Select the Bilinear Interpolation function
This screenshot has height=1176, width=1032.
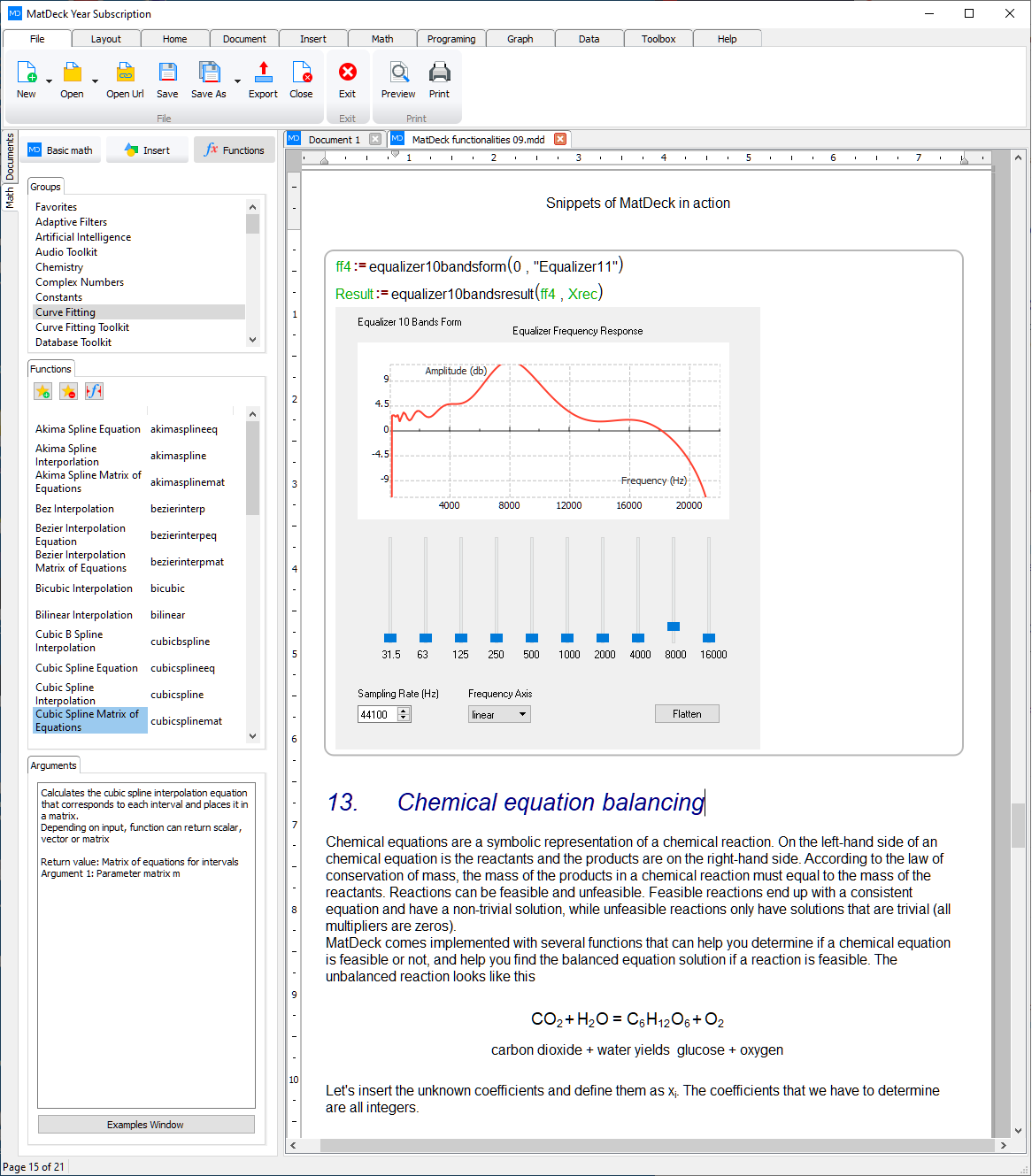tap(84, 615)
